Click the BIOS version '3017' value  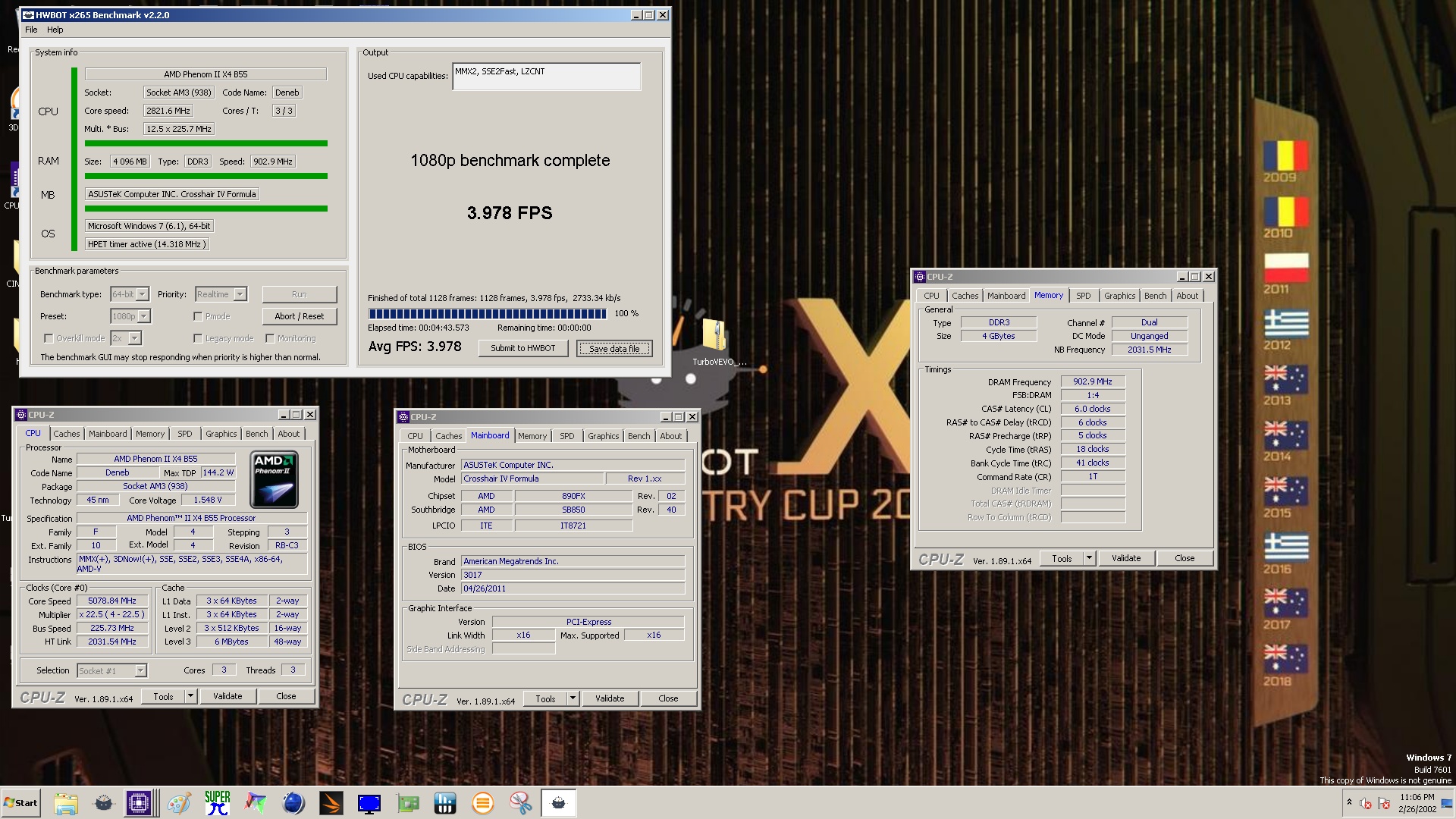[573, 575]
